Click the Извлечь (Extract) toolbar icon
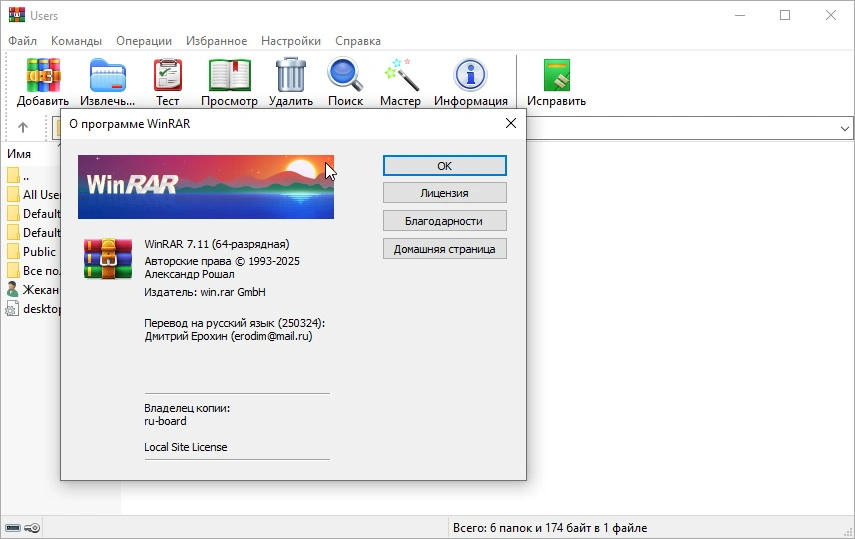This screenshot has height=539, width=855. coord(107,82)
